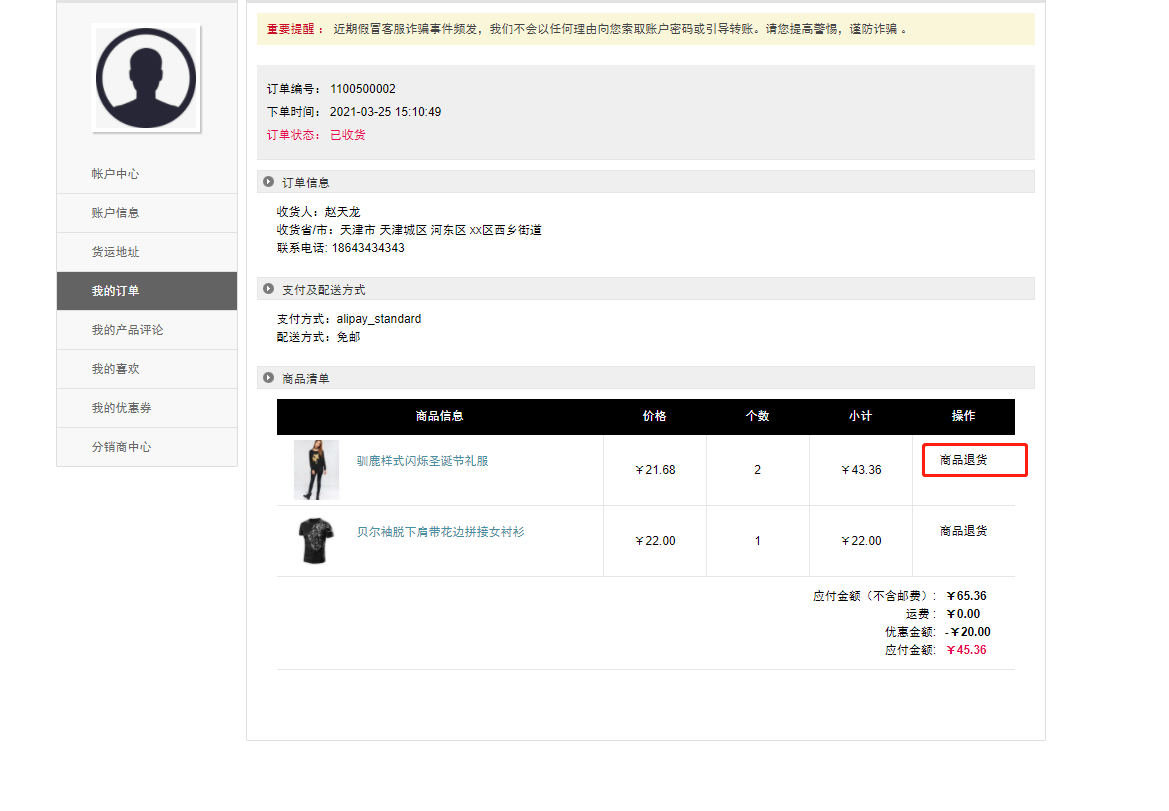Image resolution: width=1169 pixels, height=811 pixels.
Task: Open 帐户中心 in the sidebar
Action: click(116, 174)
